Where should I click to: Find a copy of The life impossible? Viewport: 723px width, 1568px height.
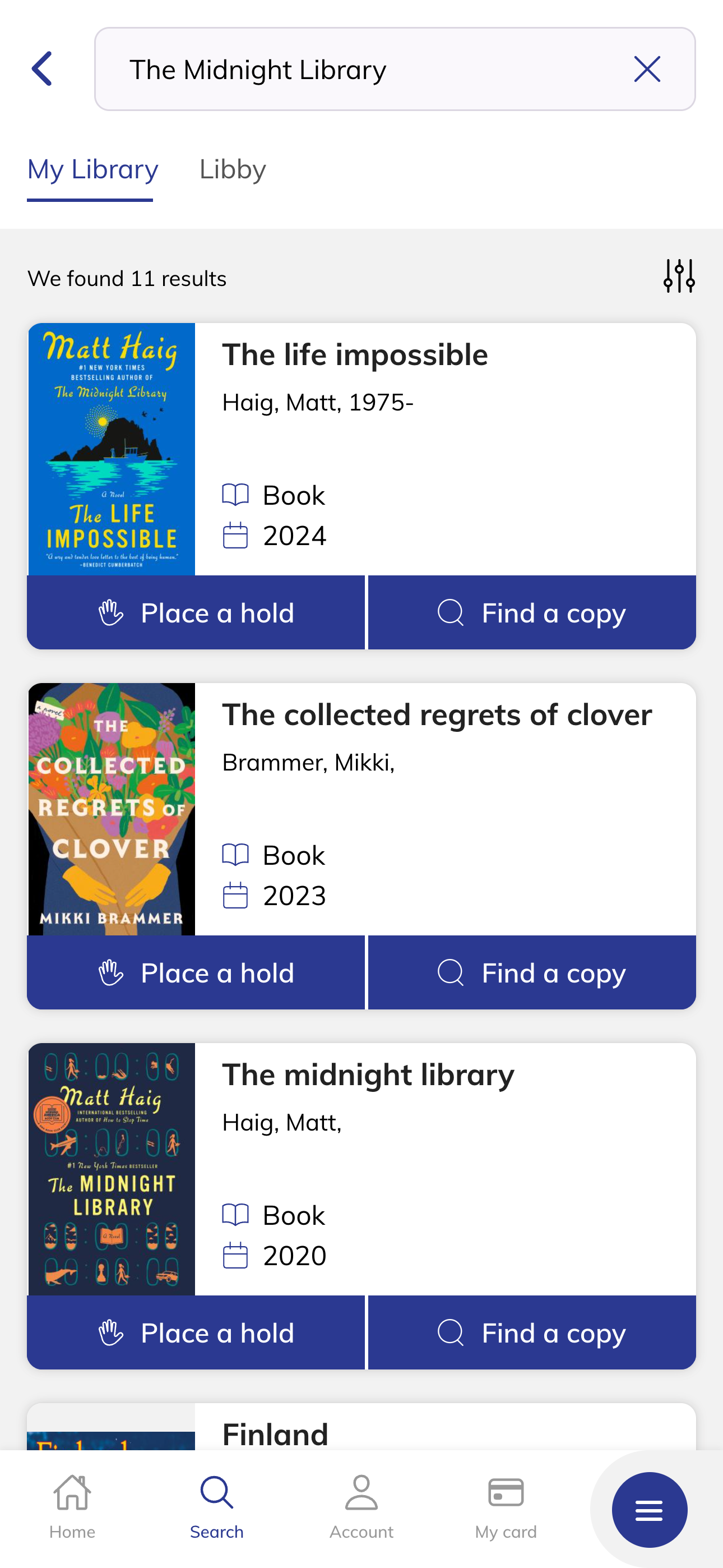coord(532,612)
